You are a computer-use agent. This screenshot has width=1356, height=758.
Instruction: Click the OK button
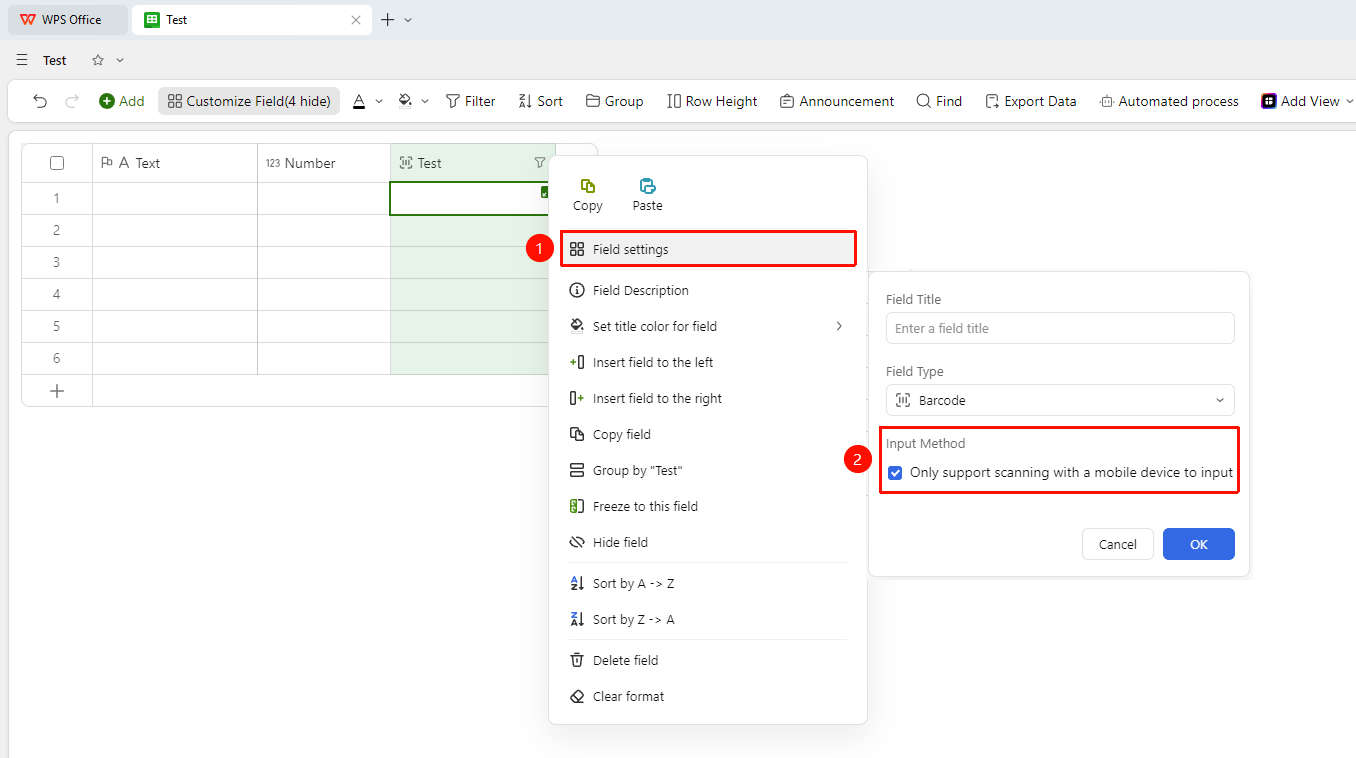(x=1199, y=544)
